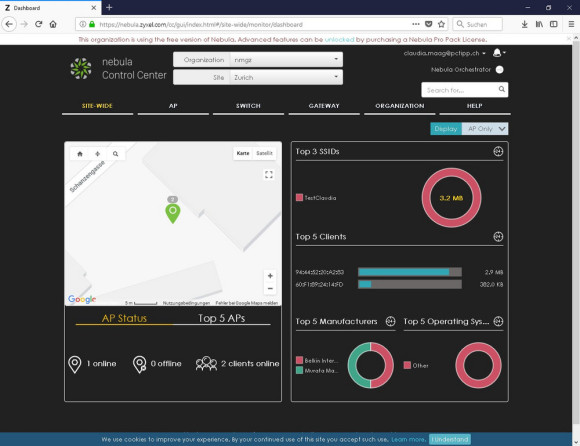
Task: Show browser sidebars icon
Action: pyautogui.click(x=554, y=24)
